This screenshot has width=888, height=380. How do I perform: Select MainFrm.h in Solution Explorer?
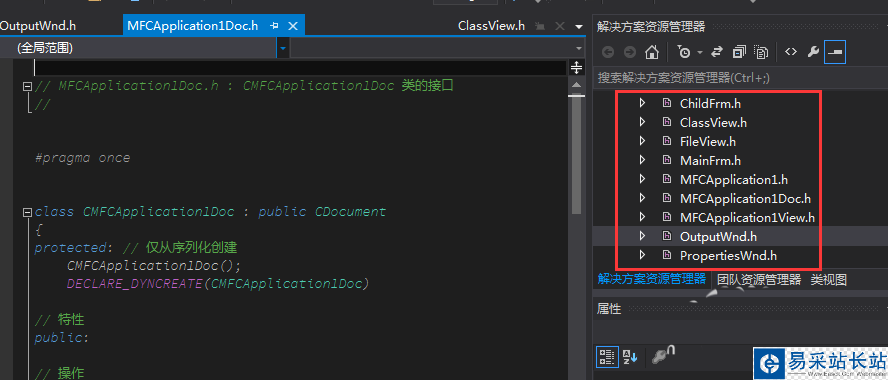pos(710,161)
